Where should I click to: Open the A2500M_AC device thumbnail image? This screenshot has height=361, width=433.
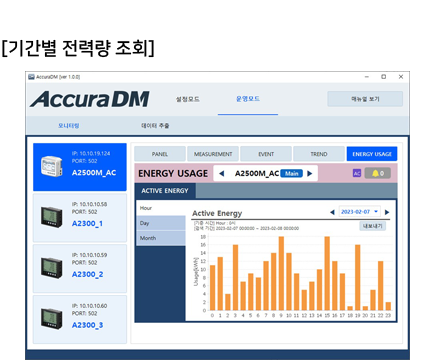click(x=52, y=166)
